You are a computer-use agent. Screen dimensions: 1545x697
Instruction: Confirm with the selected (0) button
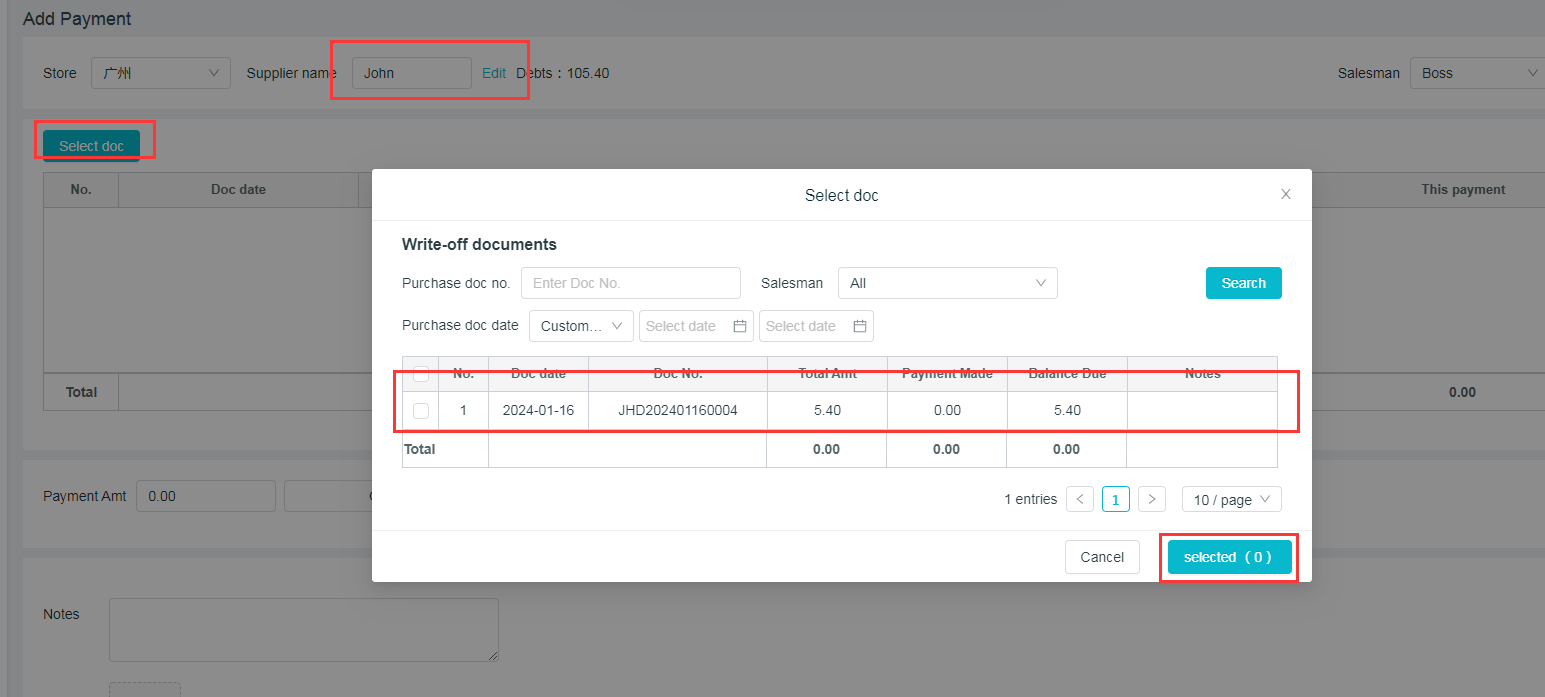click(1229, 557)
